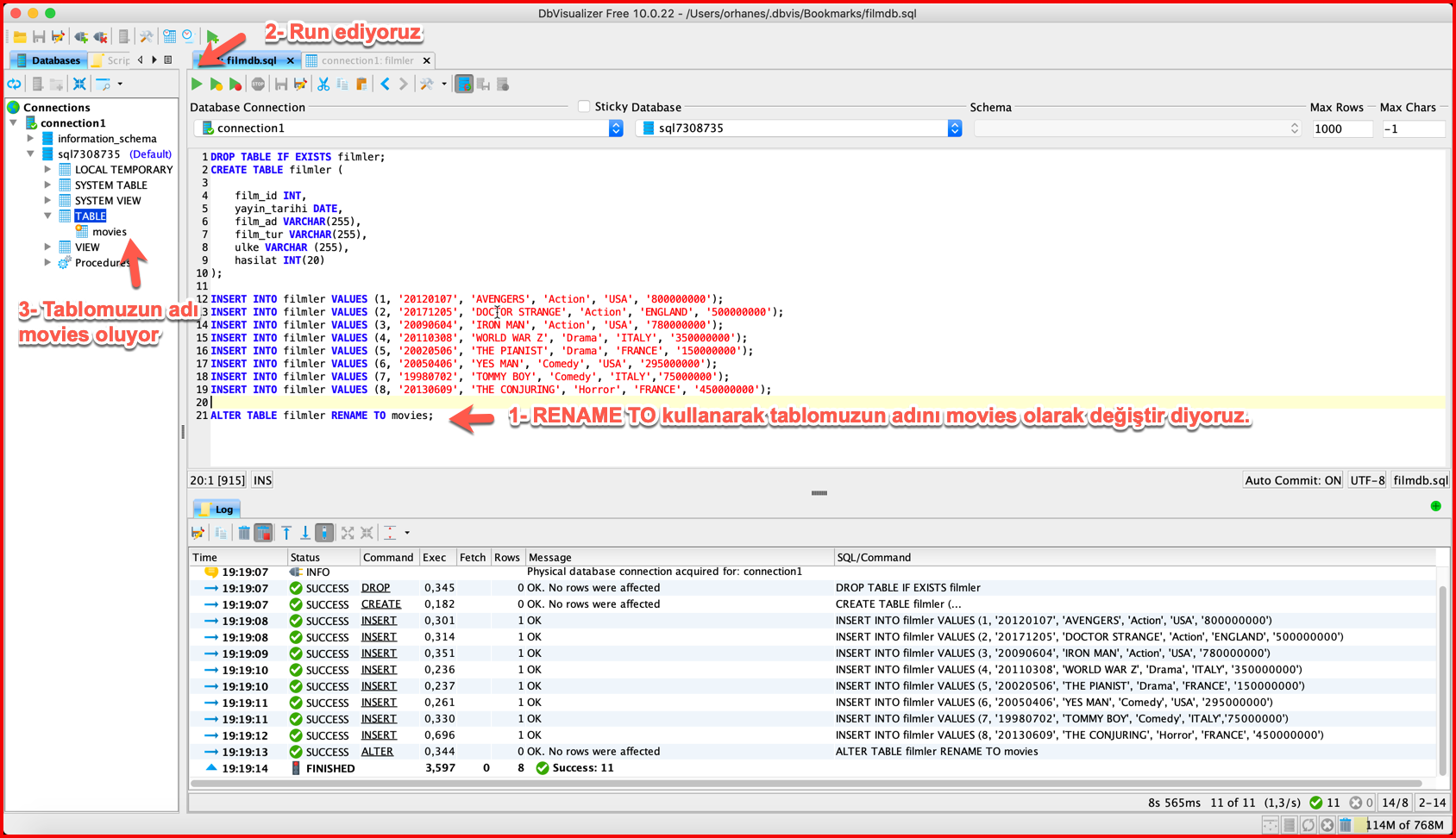1456x838 pixels.
Task: Click the Scroll to Bottom arrow in Log
Action: [304, 533]
